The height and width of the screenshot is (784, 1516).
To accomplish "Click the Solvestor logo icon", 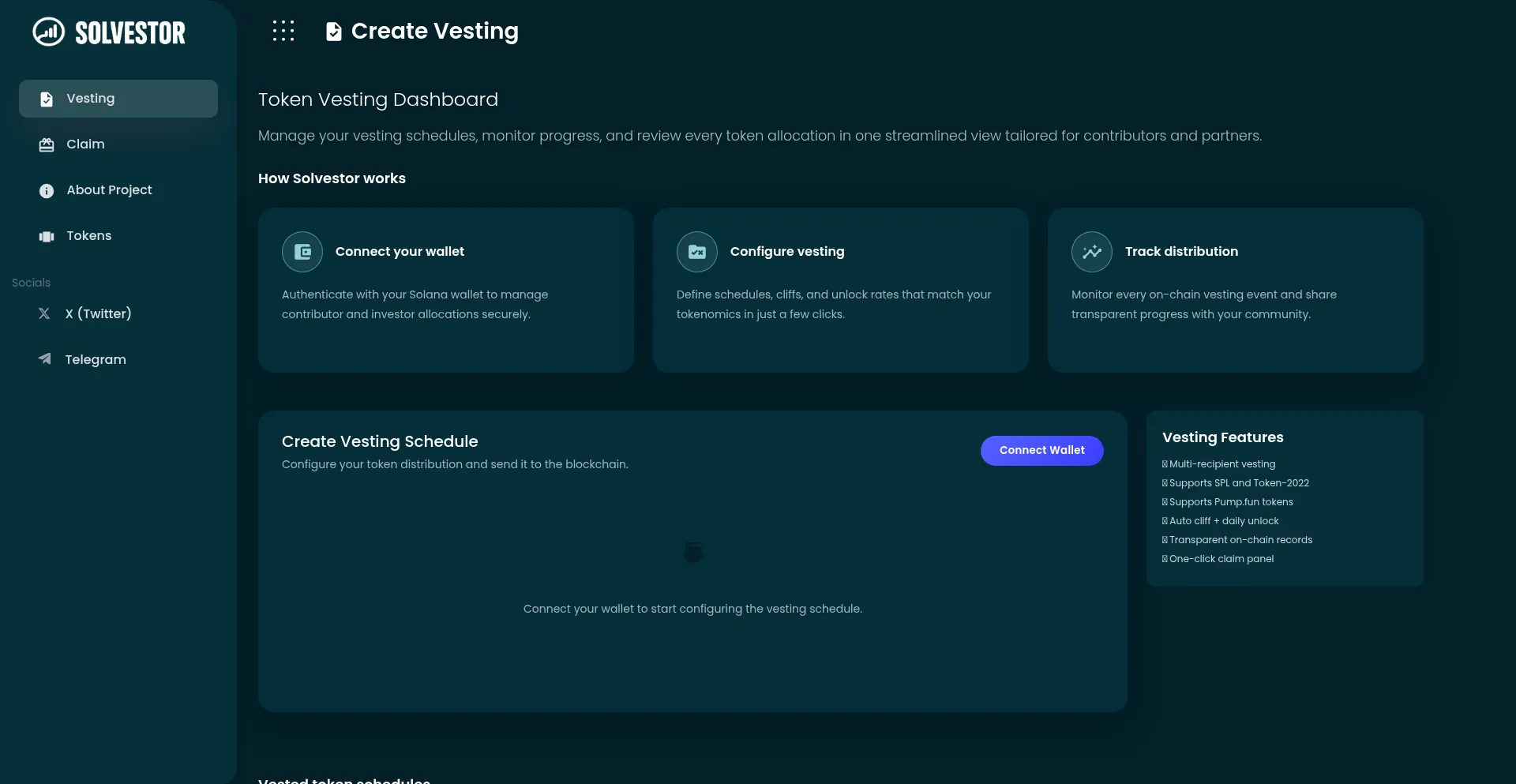I will (x=48, y=32).
